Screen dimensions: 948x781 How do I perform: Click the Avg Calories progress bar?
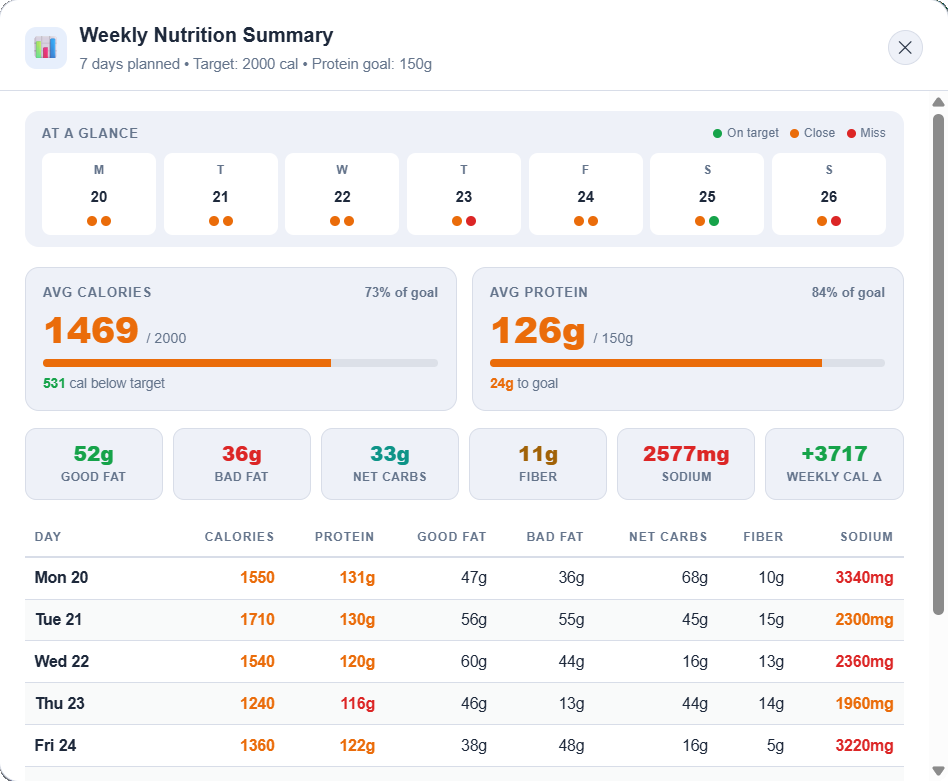point(240,363)
